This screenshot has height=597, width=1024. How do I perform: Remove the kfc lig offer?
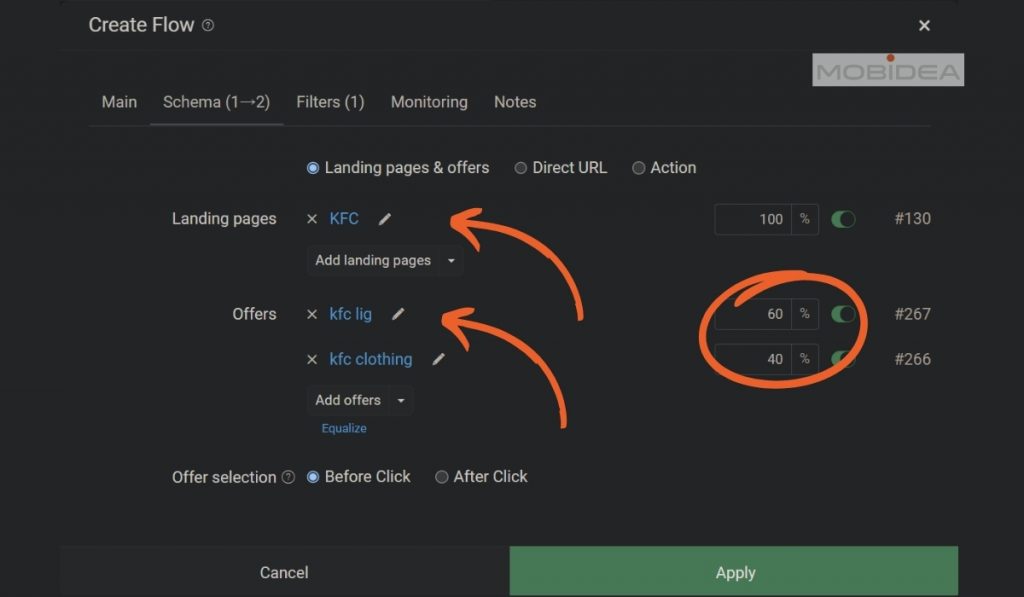tap(312, 314)
